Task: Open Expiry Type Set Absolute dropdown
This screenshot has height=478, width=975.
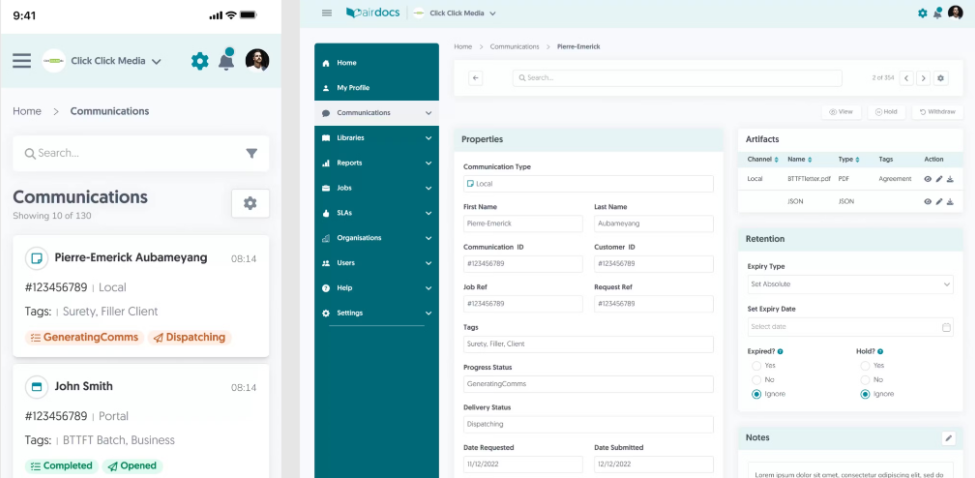Action: (850, 285)
